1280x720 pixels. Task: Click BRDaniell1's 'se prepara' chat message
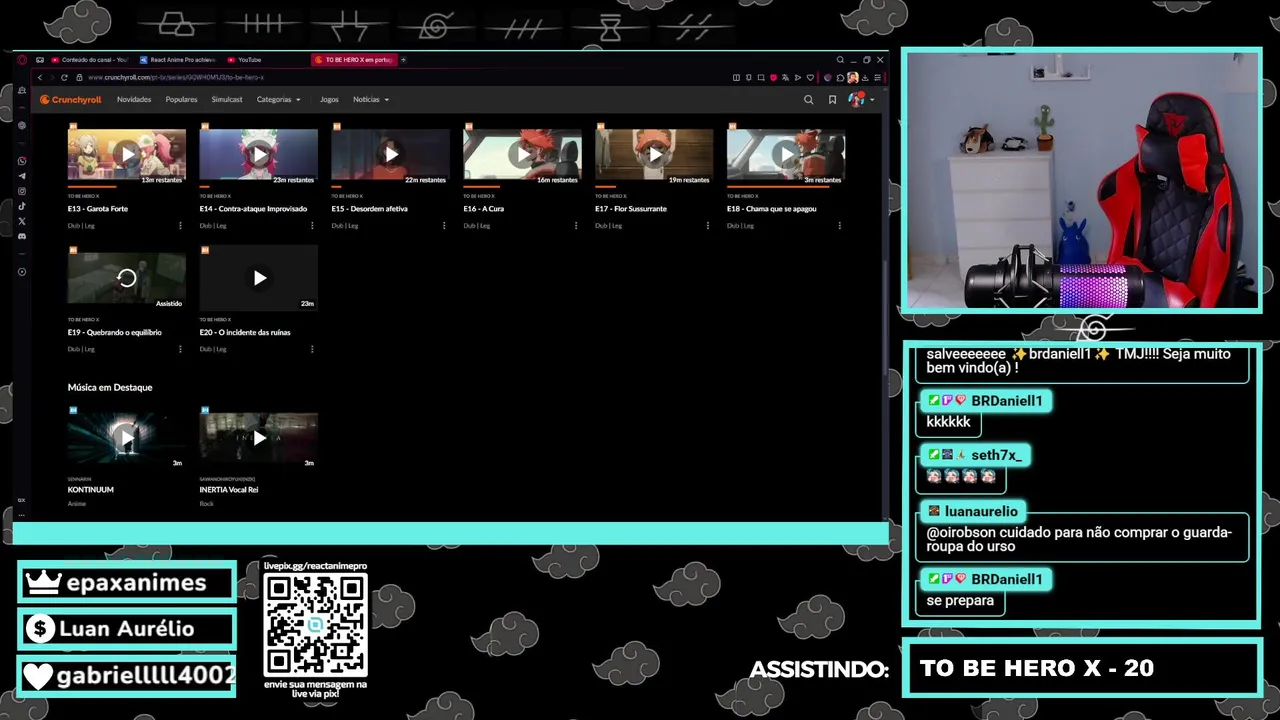[x=960, y=601]
